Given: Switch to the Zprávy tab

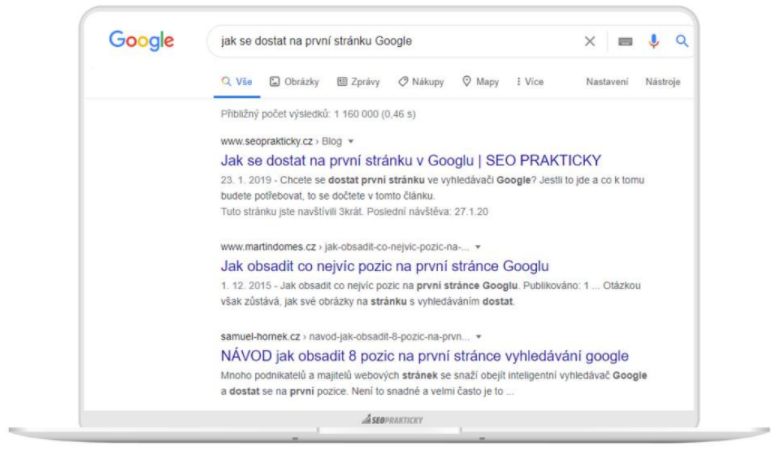Looking at the screenshot, I should click(359, 82).
